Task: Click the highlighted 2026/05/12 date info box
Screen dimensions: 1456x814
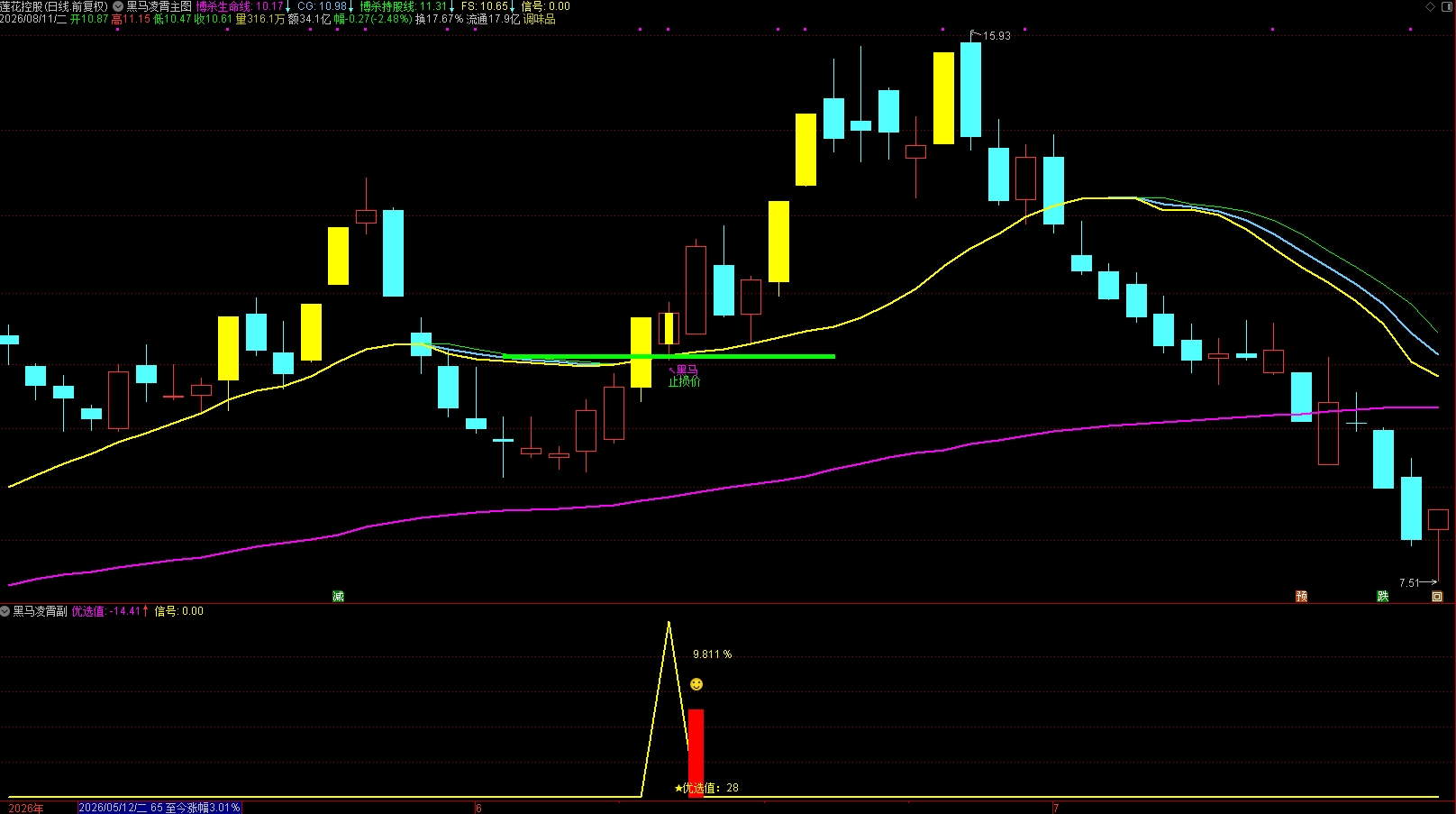Action: click(x=160, y=808)
